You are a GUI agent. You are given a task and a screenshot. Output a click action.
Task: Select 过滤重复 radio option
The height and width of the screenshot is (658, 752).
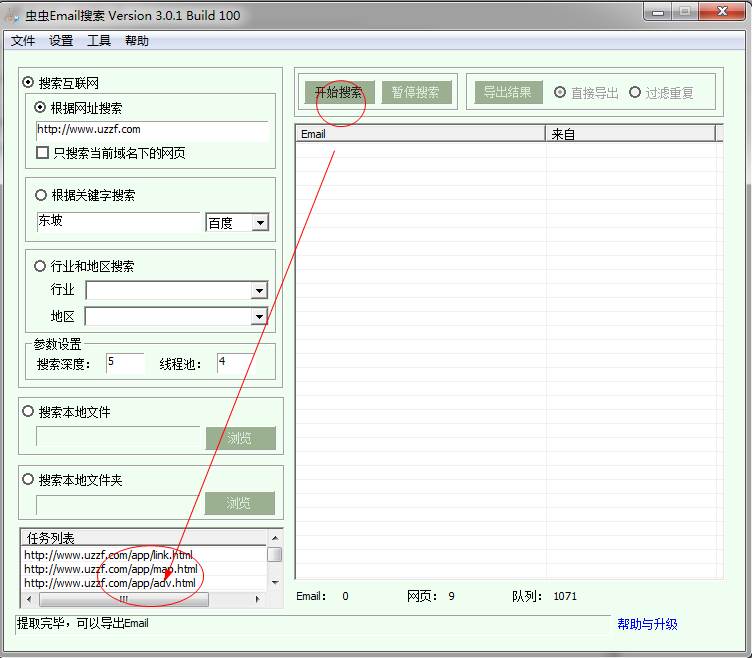(x=635, y=92)
